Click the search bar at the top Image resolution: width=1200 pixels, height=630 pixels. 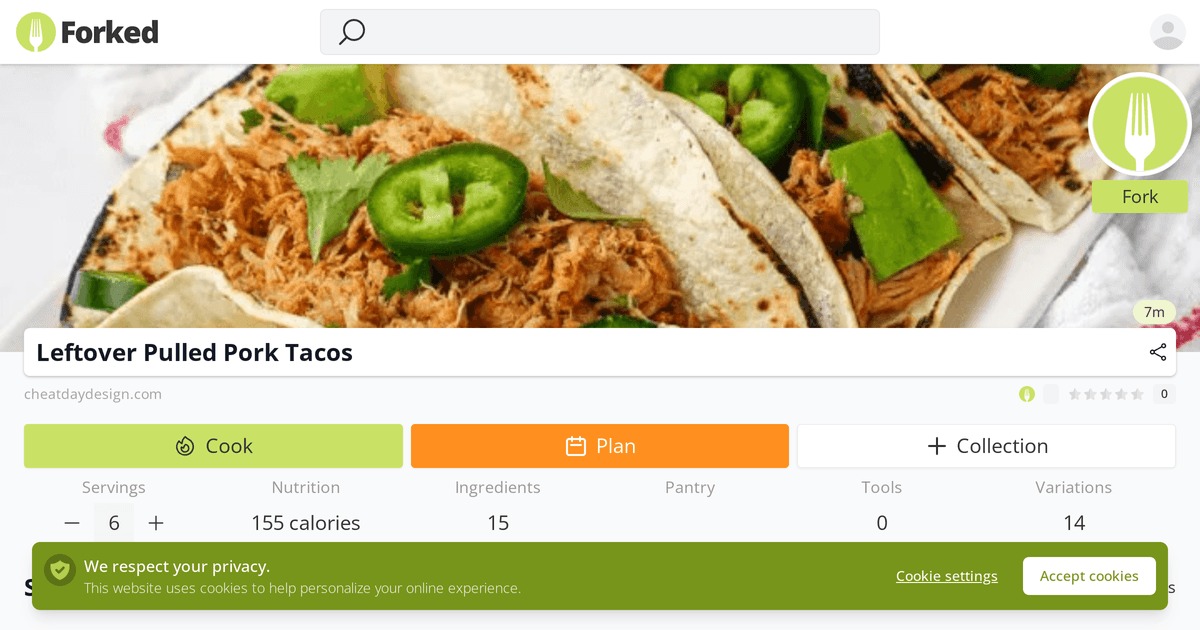pos(599,32)
